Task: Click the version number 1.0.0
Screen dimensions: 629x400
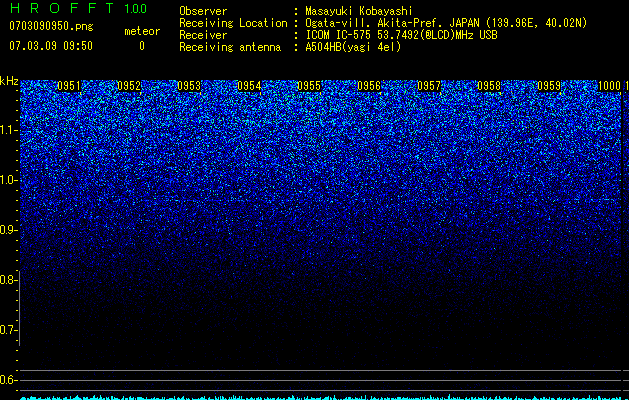Action: click(x=136, y=8)
